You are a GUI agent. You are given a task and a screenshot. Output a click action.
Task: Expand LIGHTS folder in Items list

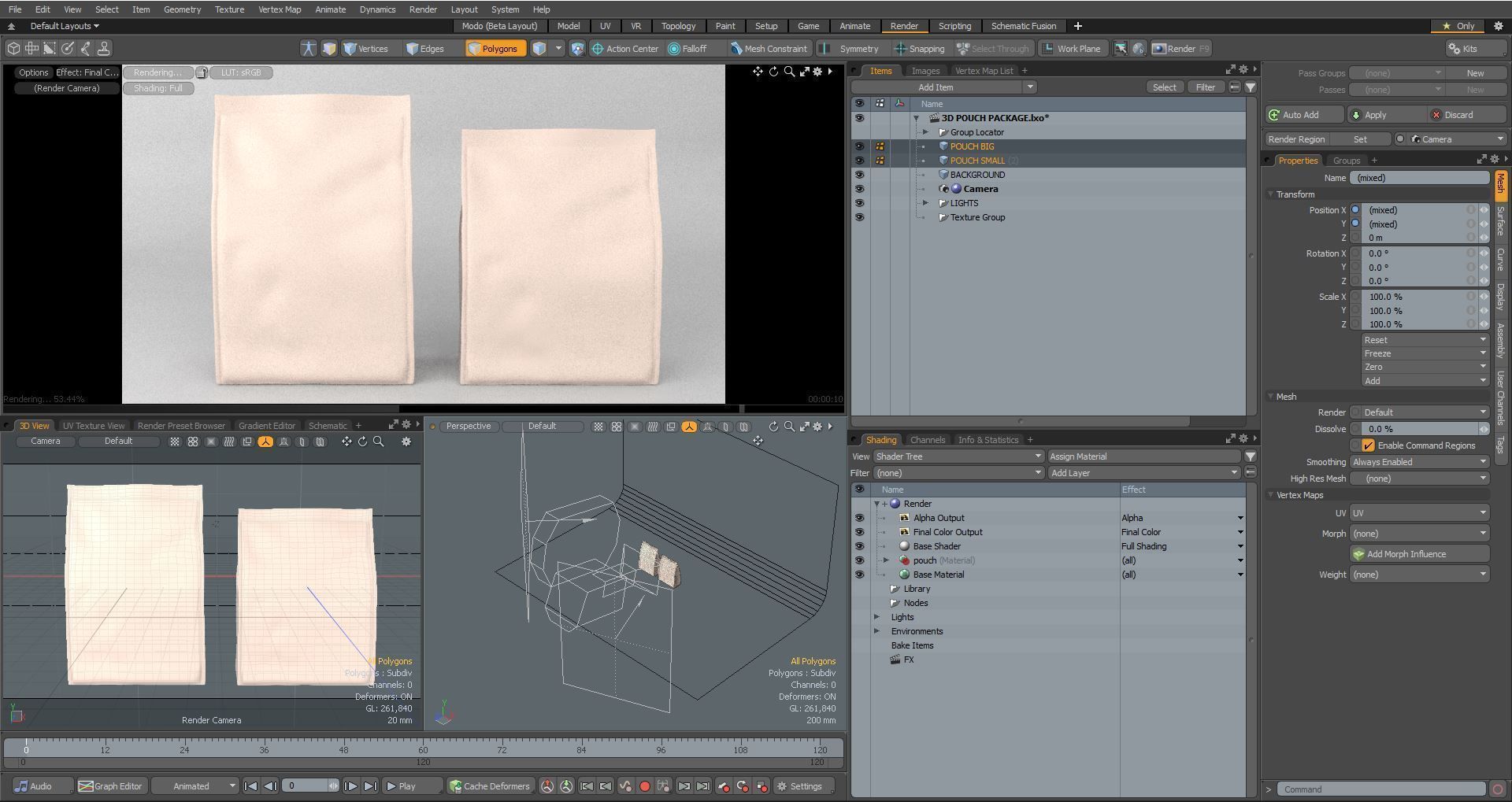(x=925, y=203)
